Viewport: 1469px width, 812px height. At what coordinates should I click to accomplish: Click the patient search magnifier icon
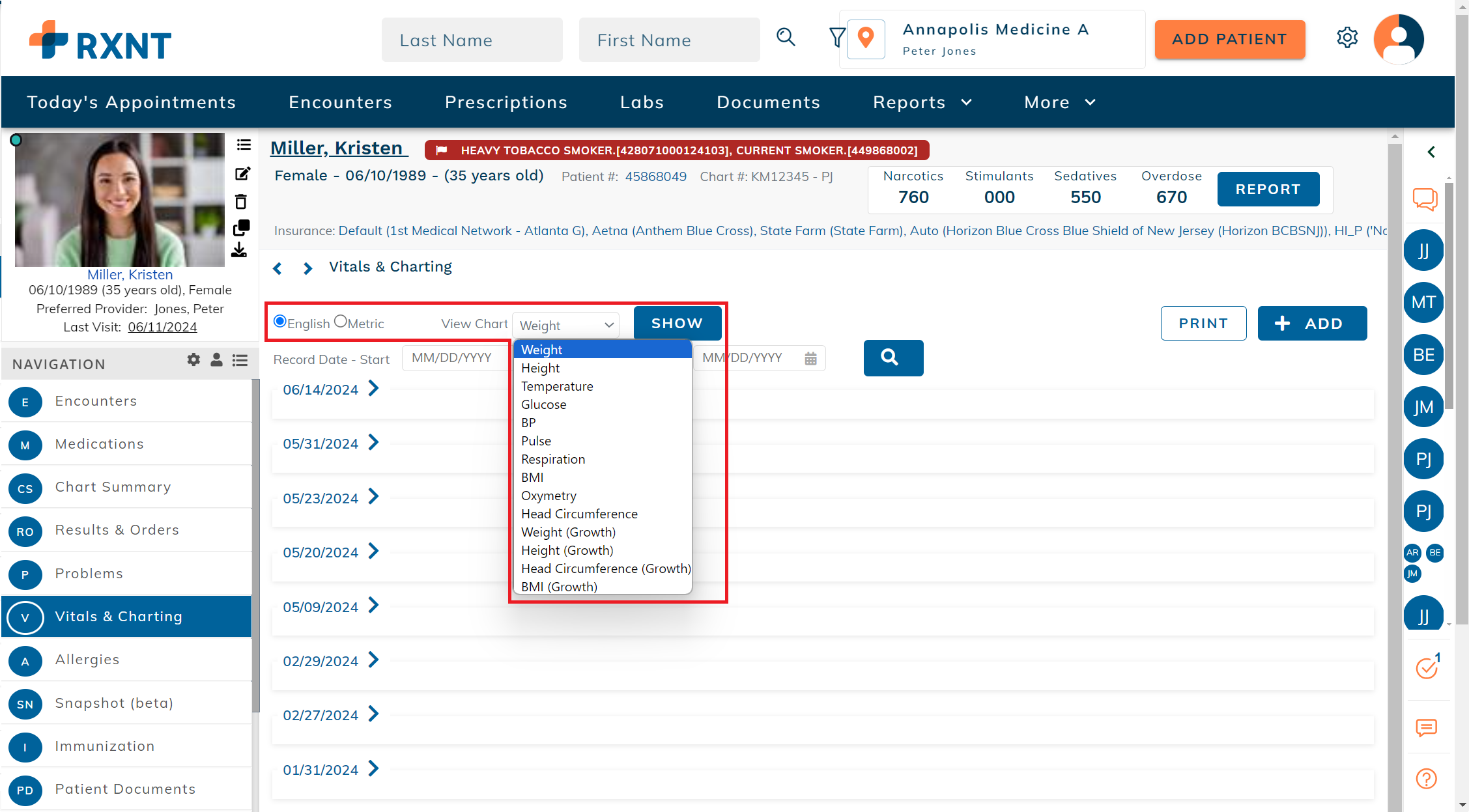786,38
